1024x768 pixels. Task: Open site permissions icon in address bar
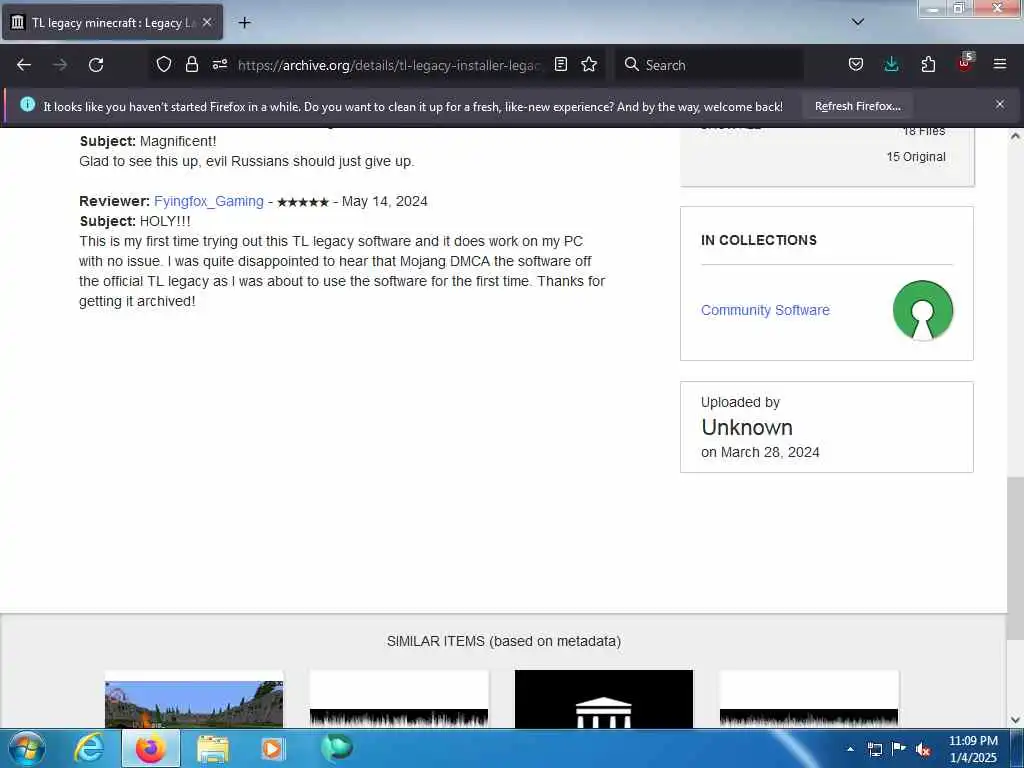(220, 64)
